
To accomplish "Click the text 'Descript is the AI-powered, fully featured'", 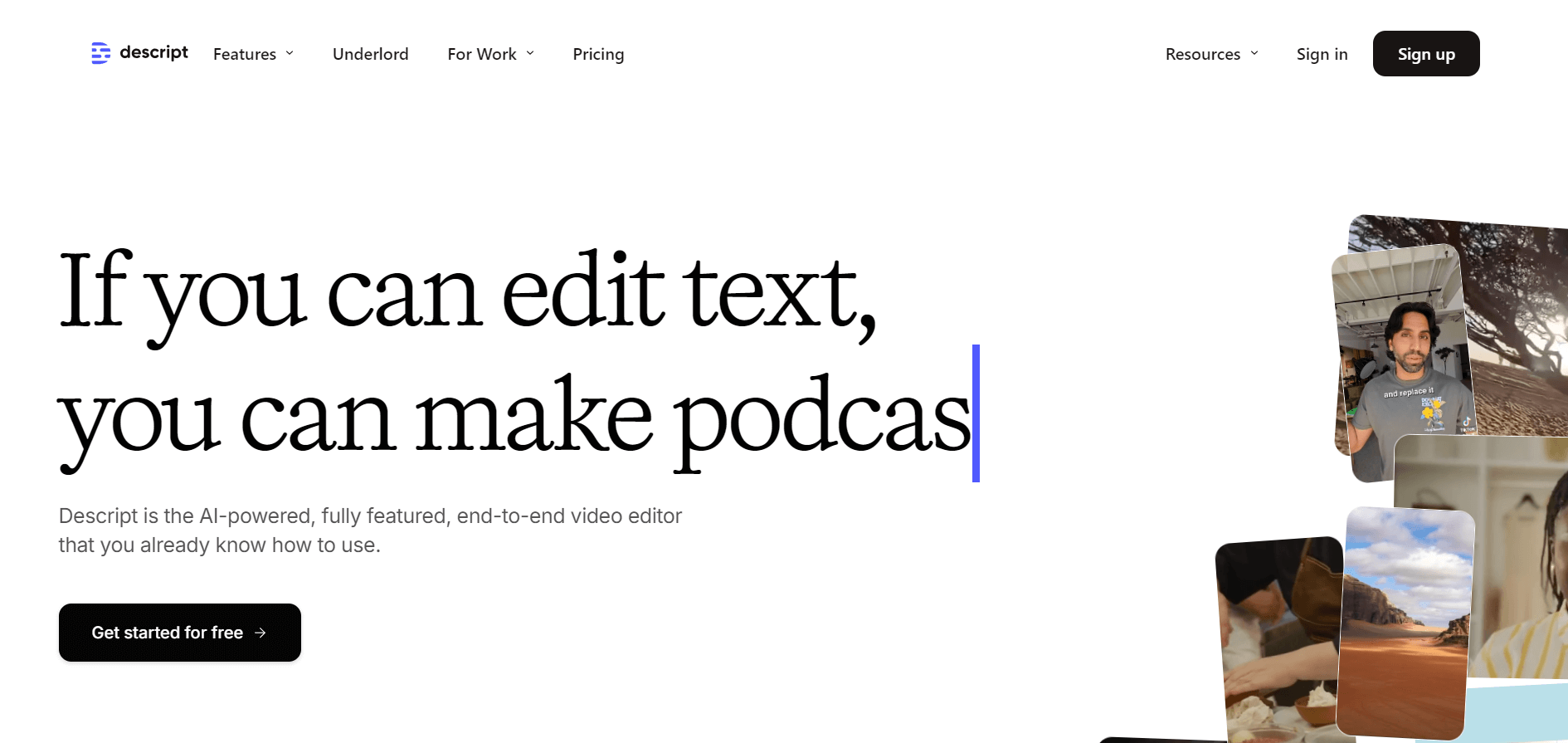I will 252,516.
